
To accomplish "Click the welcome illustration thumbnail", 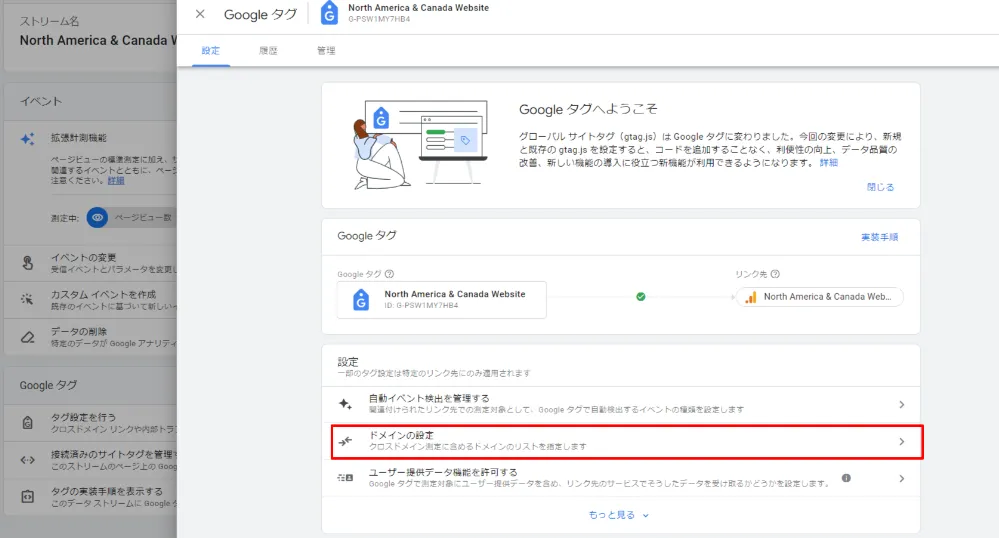I will [420, 145].
